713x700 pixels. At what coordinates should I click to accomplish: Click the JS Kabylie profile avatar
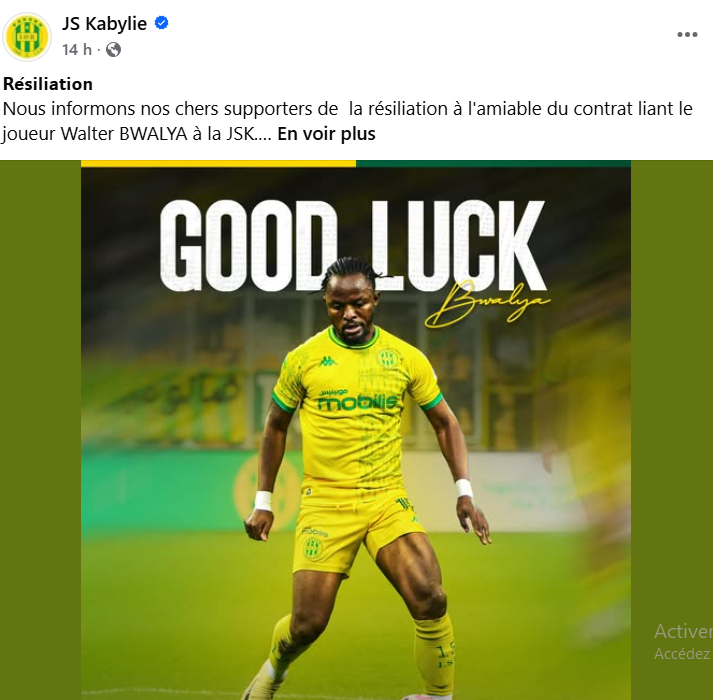27,37
